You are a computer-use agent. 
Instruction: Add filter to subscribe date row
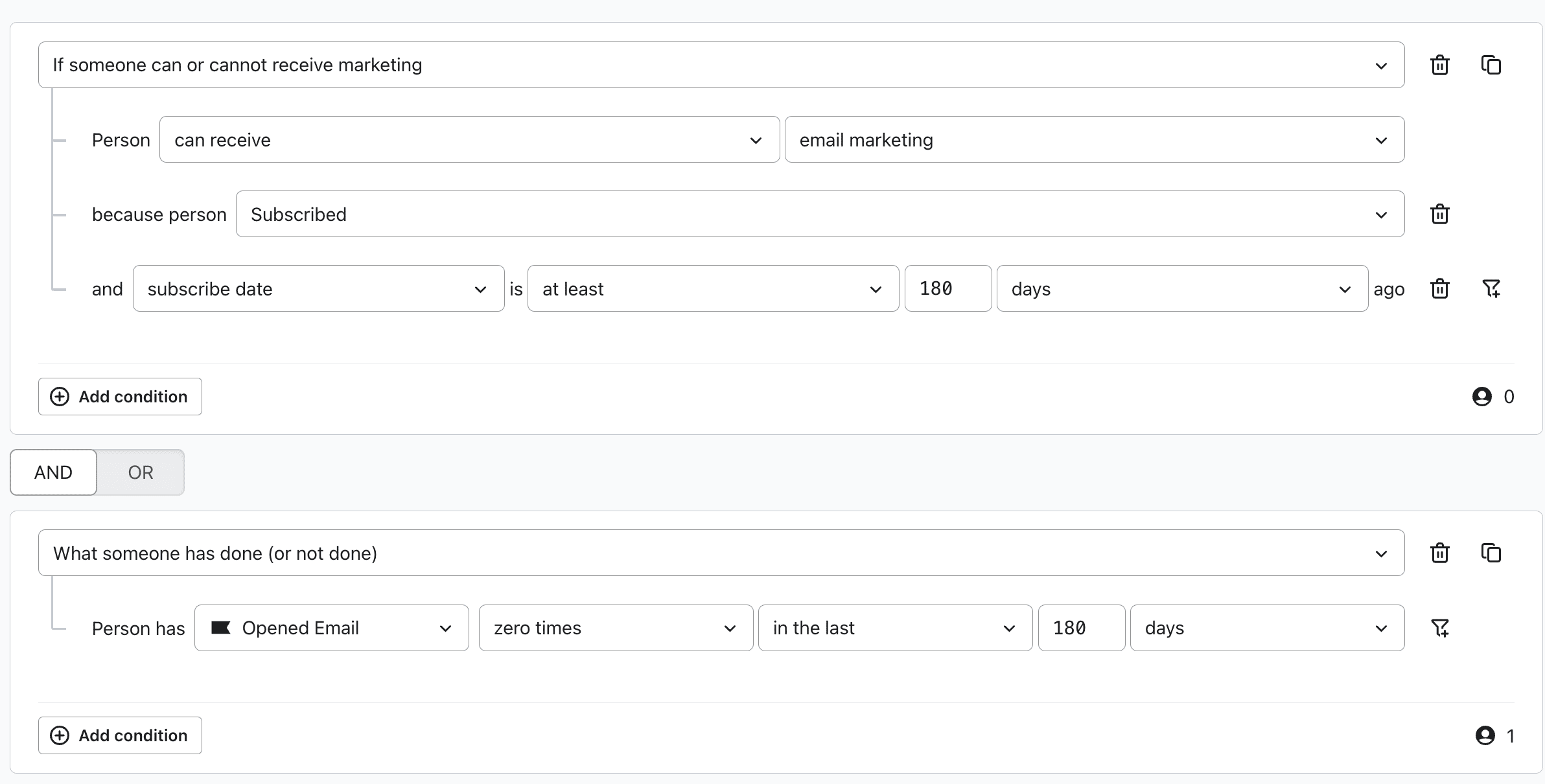click(x=1491, y=289)
